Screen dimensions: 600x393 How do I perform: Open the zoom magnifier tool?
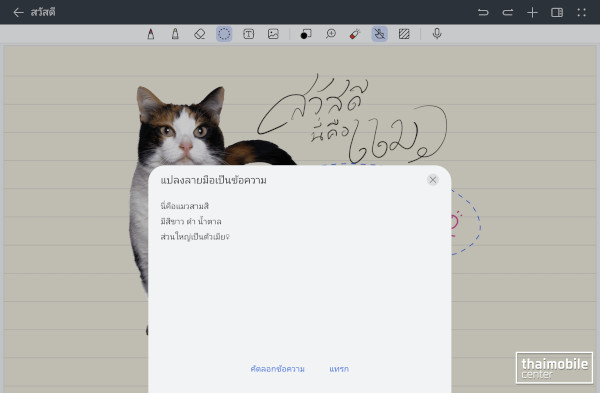click(331, 34)
